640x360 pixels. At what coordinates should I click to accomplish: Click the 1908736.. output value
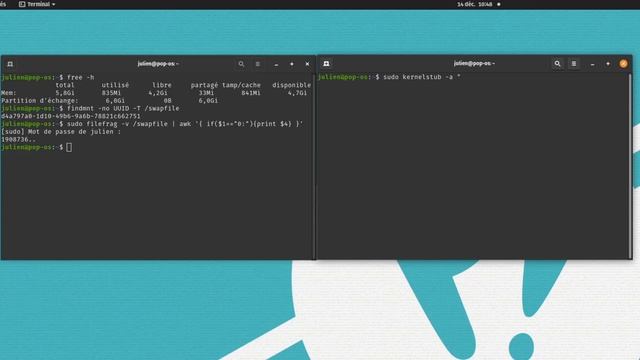click(x=18, y=139)
